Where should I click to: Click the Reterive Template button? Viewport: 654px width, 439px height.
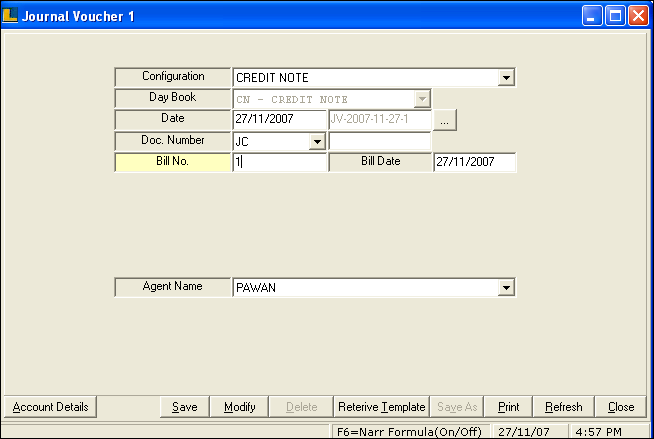click(x=382, y=407)
